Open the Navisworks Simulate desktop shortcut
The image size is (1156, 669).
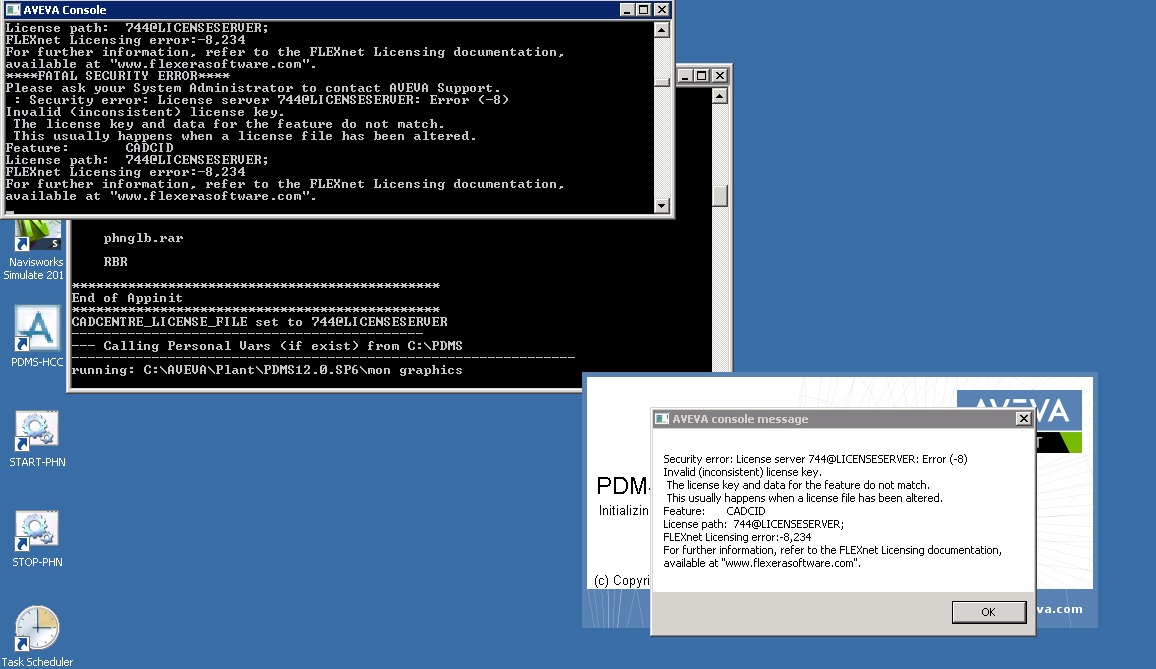(35, 249)
